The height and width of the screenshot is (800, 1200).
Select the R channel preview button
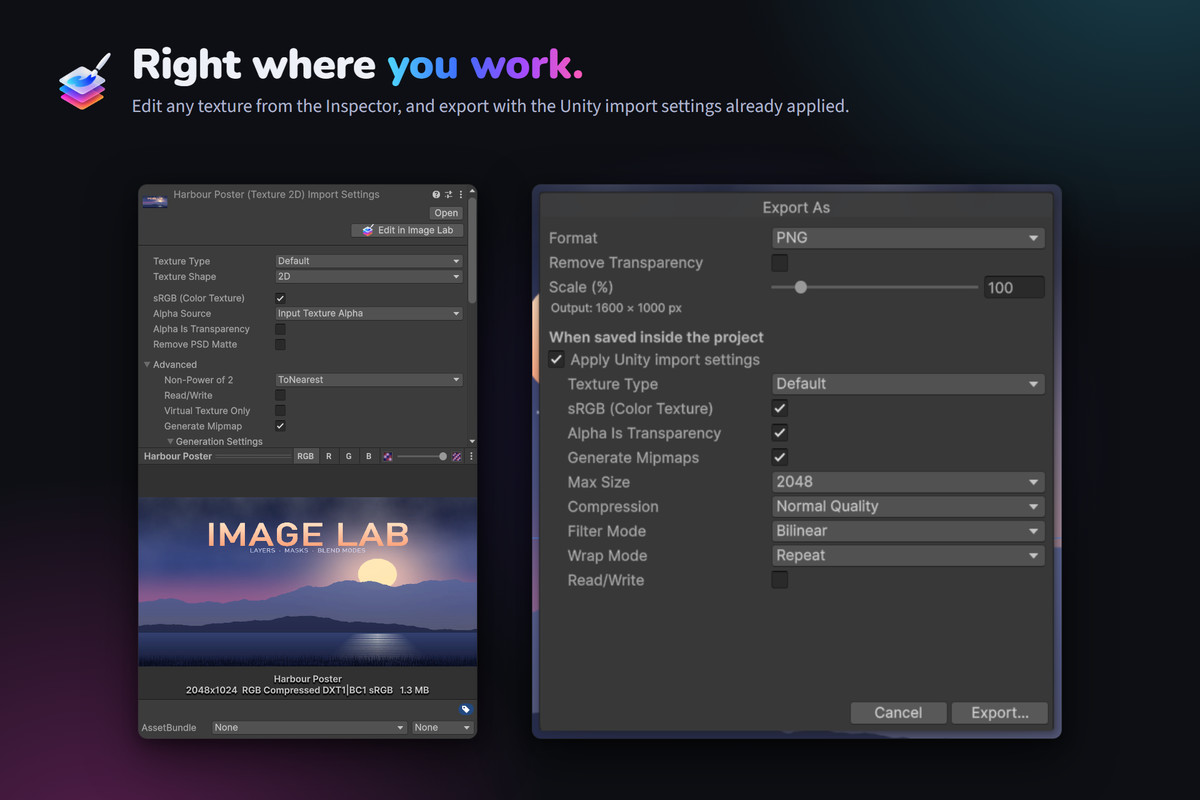[329, 456]
